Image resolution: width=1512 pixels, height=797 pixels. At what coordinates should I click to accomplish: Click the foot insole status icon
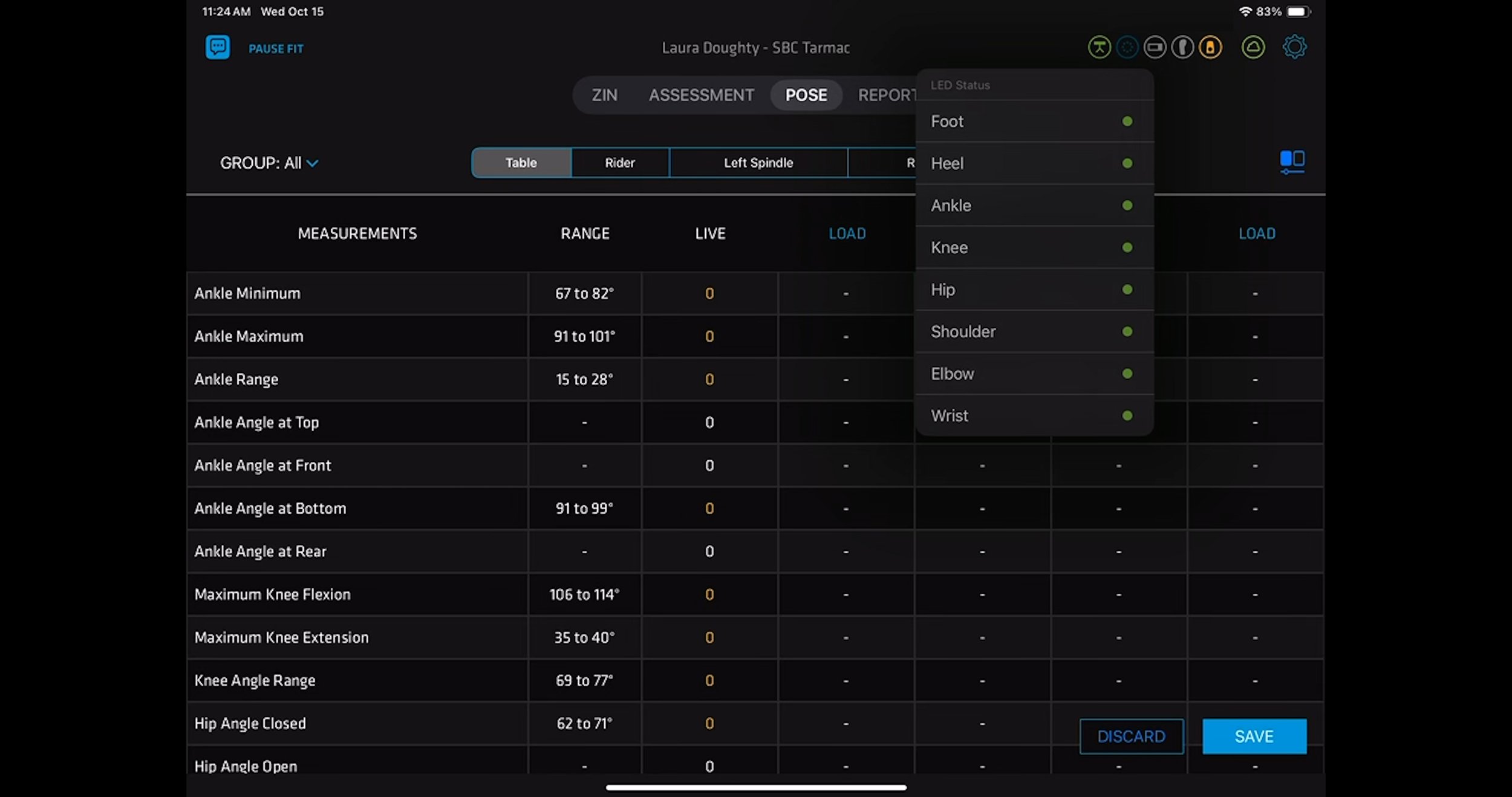(1182, 47)
